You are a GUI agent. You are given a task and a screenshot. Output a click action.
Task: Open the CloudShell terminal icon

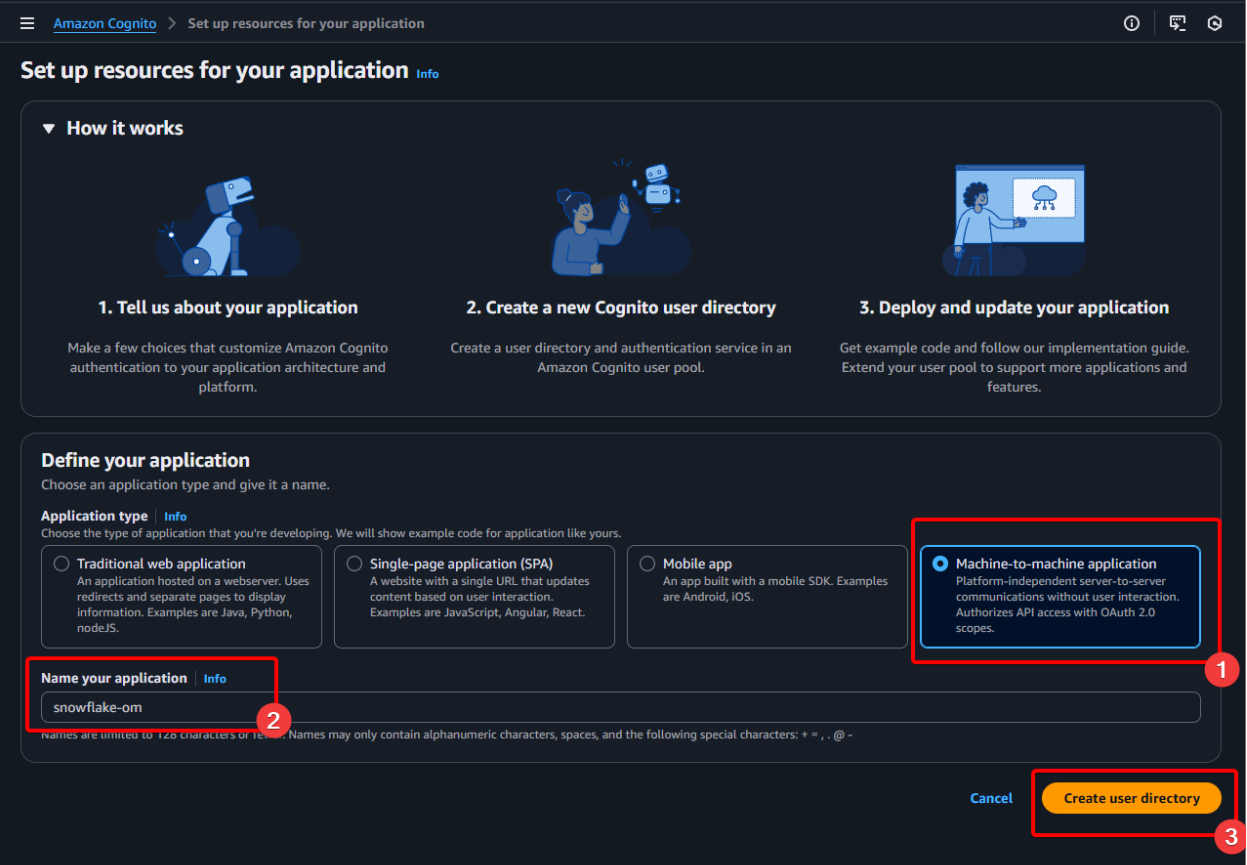coord(1178,23)
